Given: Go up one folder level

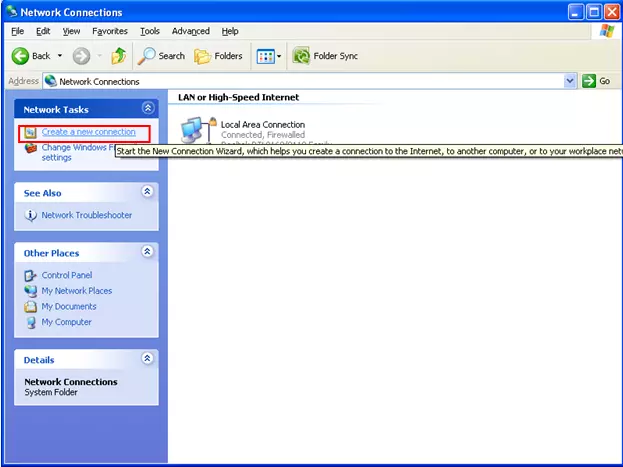Looking at the screenshot, I should (x=118, y=56).
